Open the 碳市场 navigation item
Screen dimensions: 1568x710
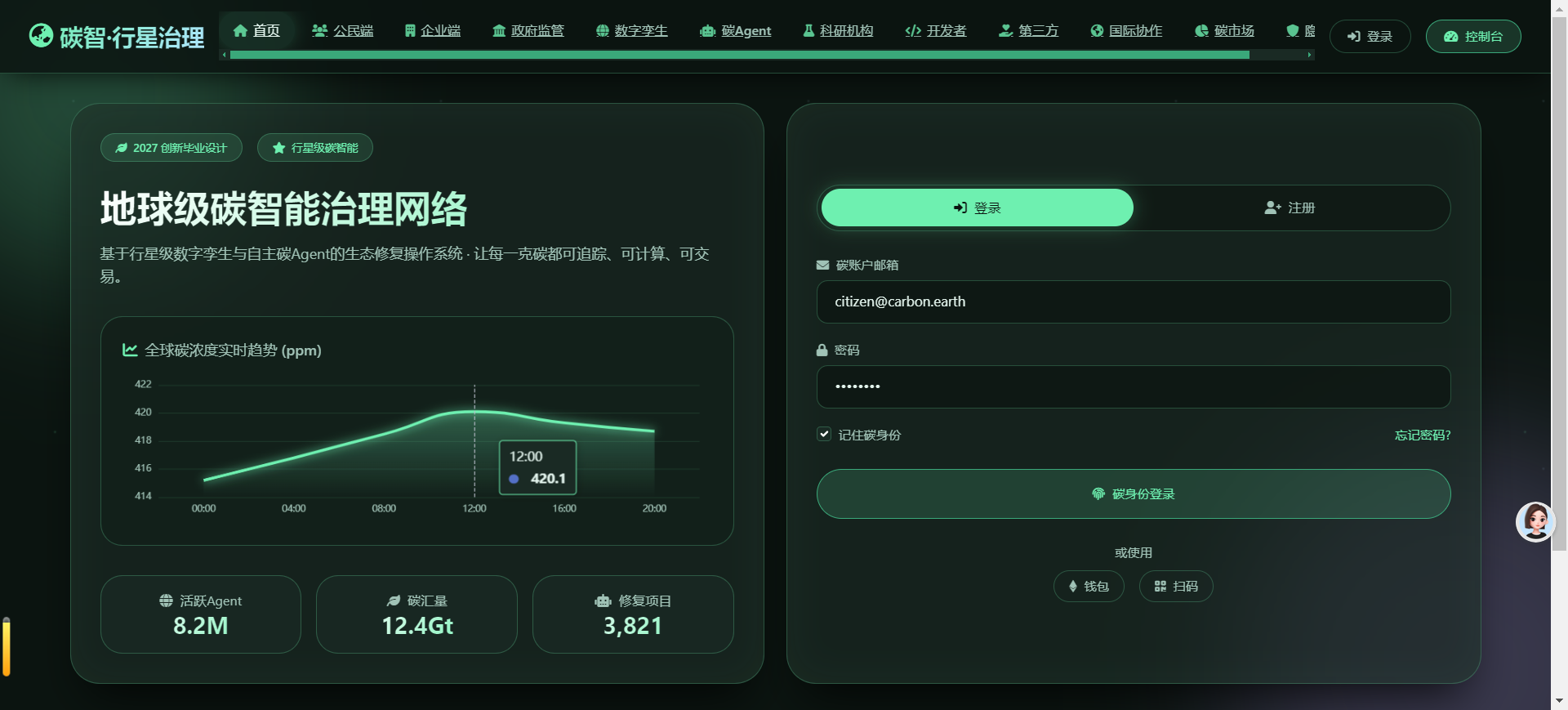[x=1224, y=31]
